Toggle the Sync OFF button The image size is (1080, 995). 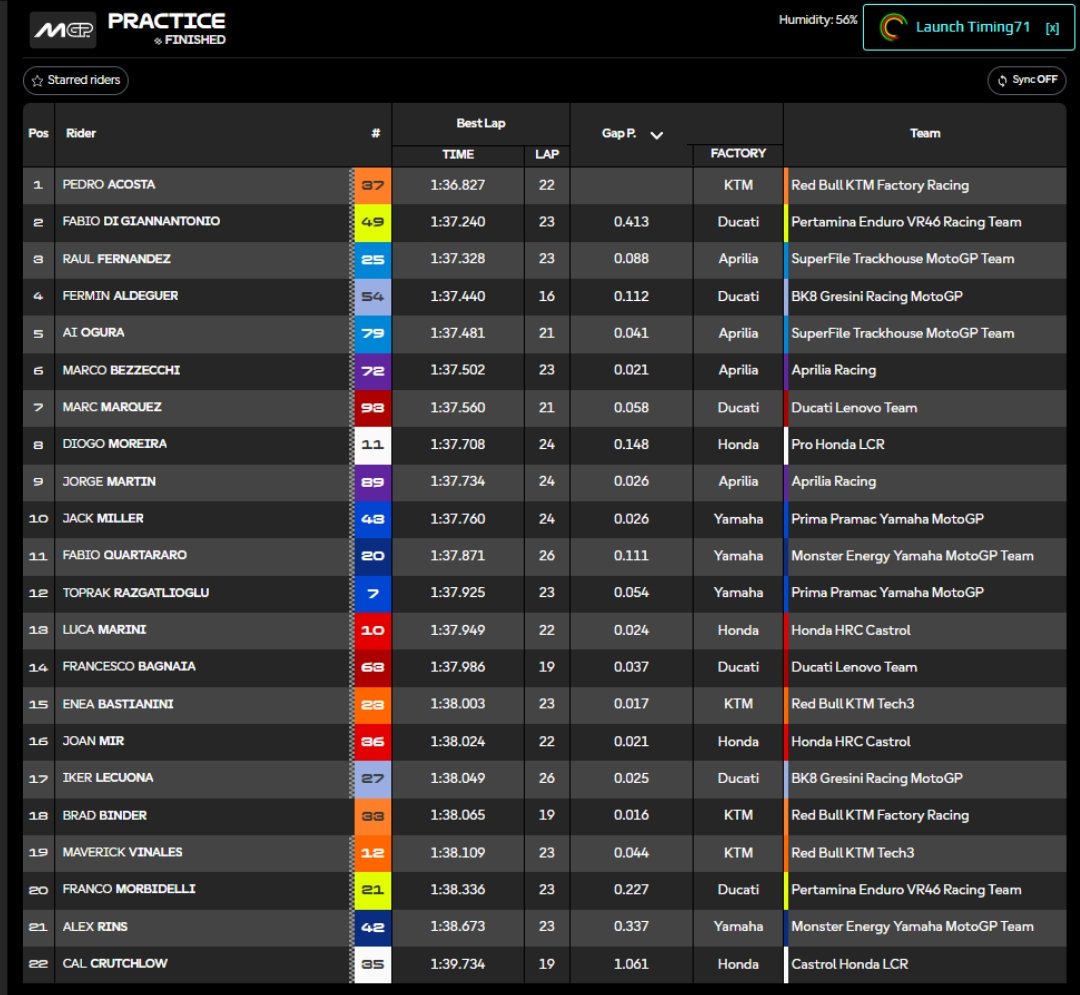click(1026, 80)
